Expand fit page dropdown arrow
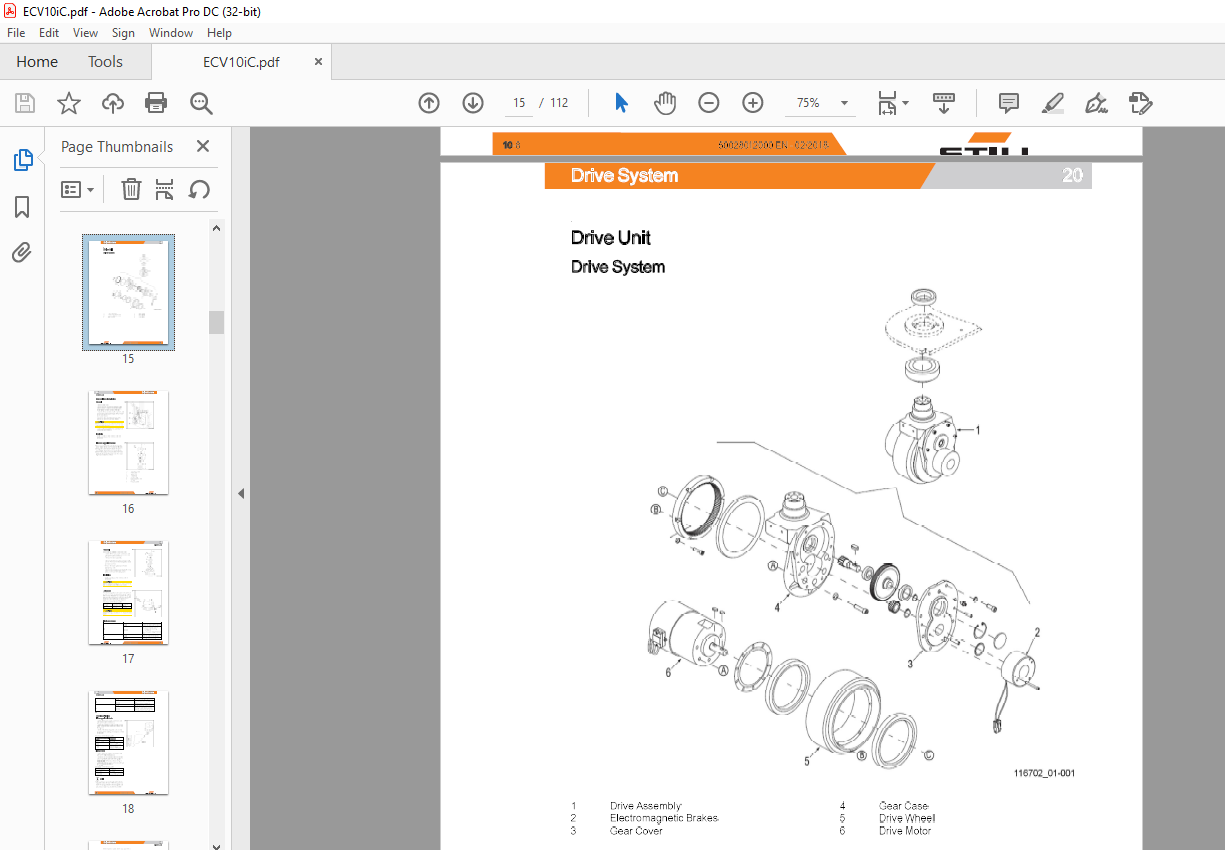The image size is (1225, 850). pos(905,103)
